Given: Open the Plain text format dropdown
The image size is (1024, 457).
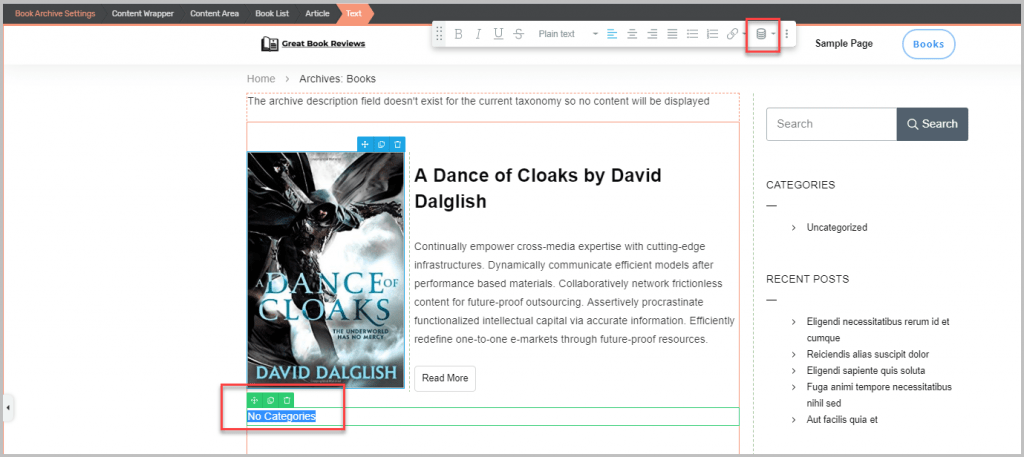Looking at the screenshot, I should click(x=566, y=34).
